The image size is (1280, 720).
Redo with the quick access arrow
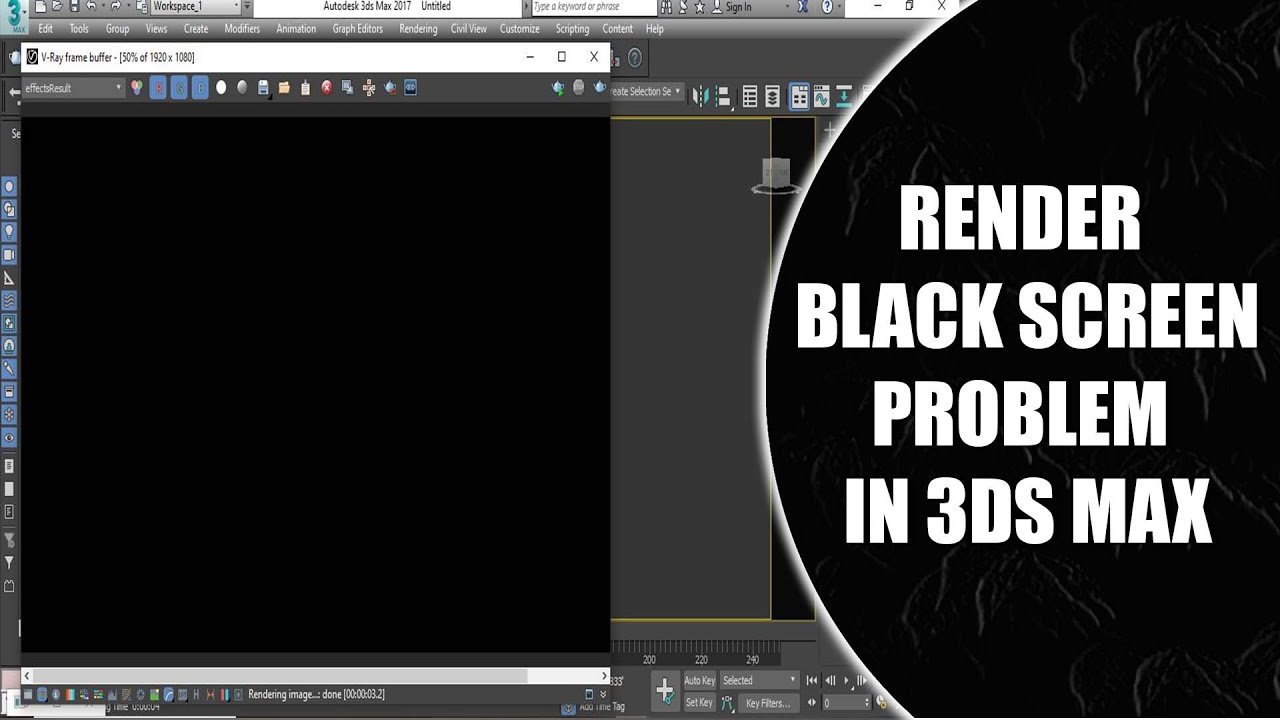[116, 6]
